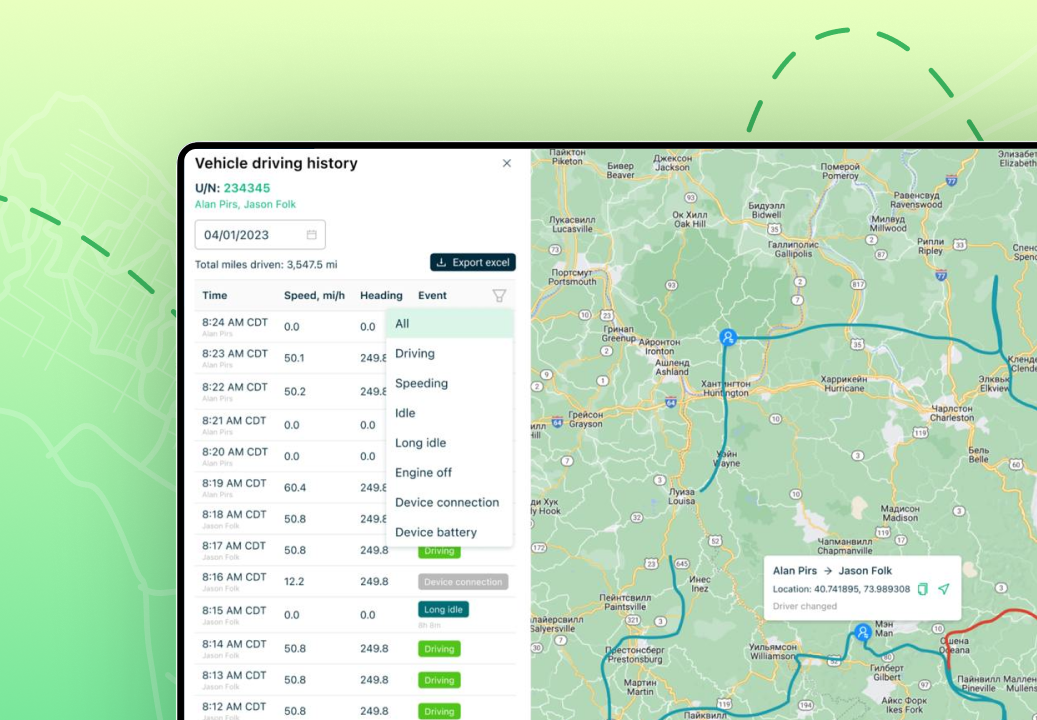Select Speeding in the event dropdown
The width and height of the screenshot is (1037, 720).
(449, 383)
